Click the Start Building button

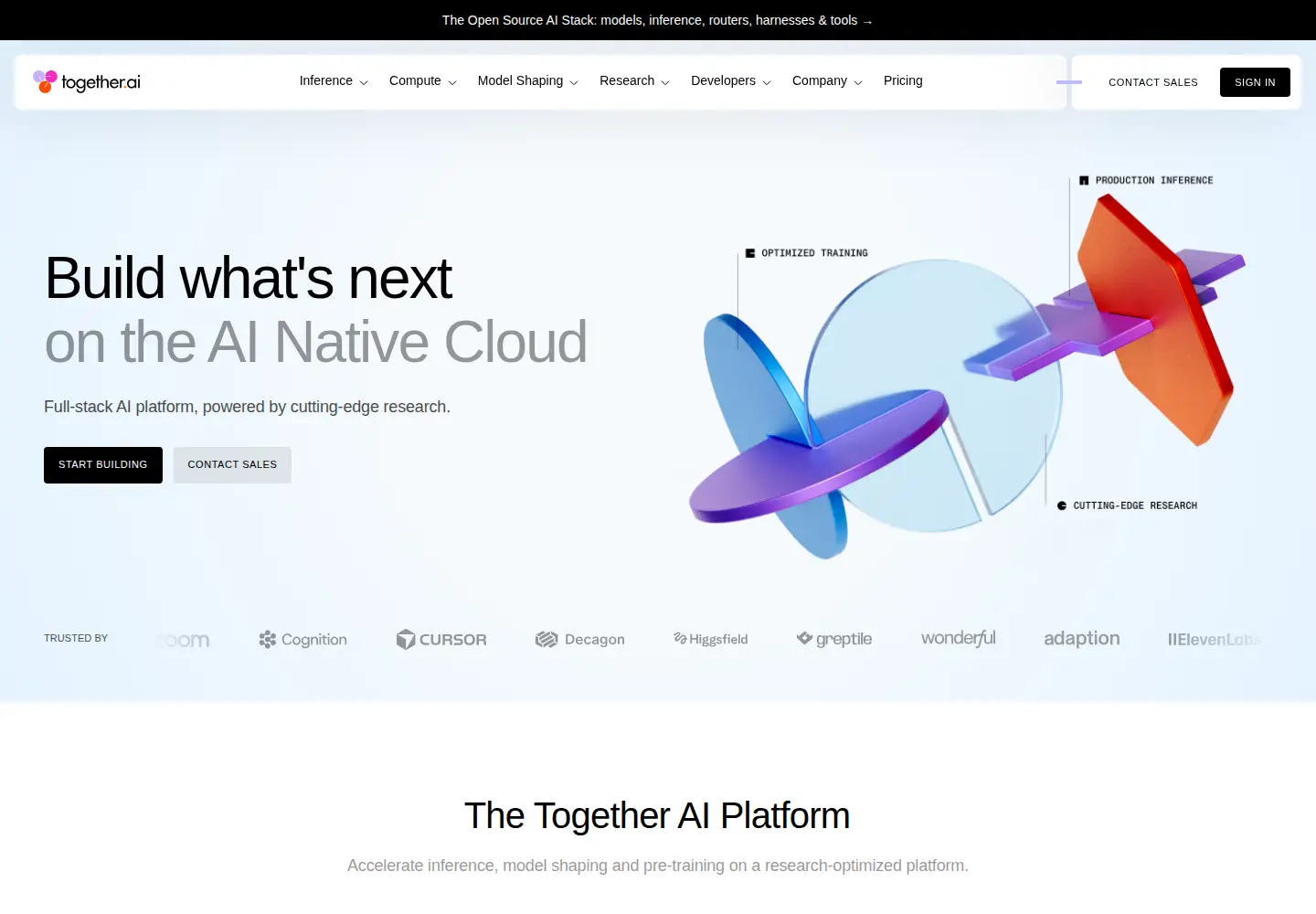coord(103,465)
